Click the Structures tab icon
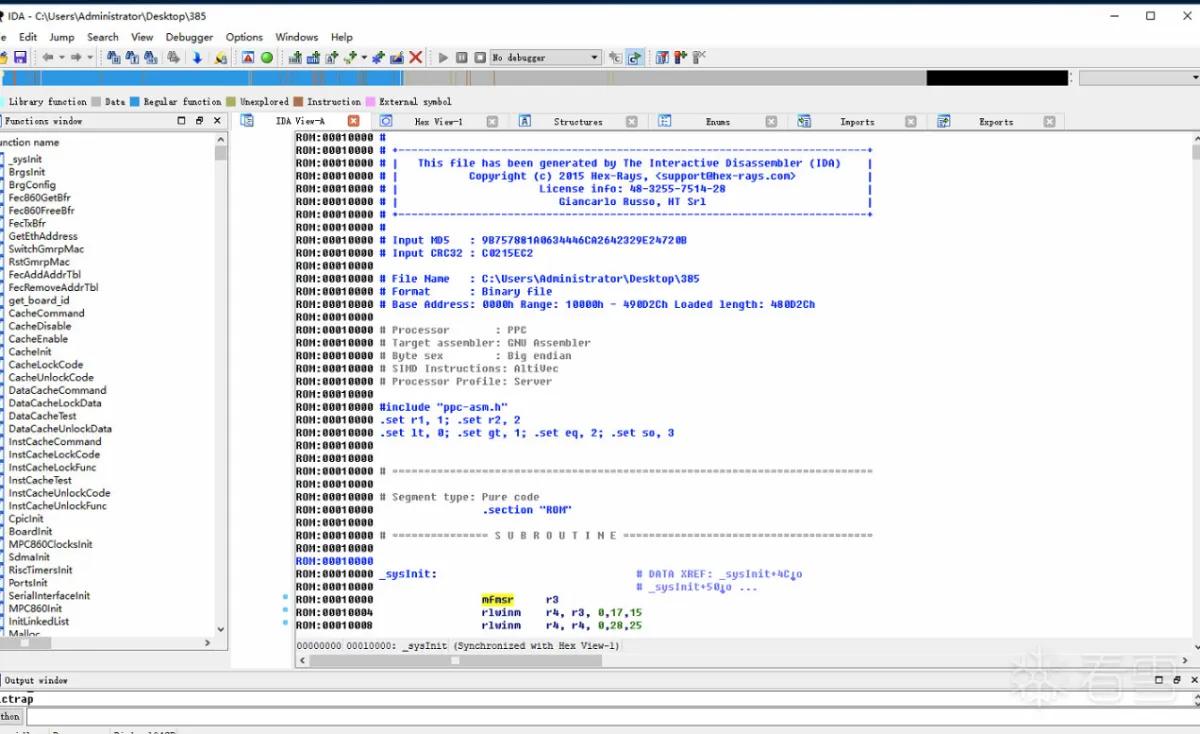 (x=524, y=121)
